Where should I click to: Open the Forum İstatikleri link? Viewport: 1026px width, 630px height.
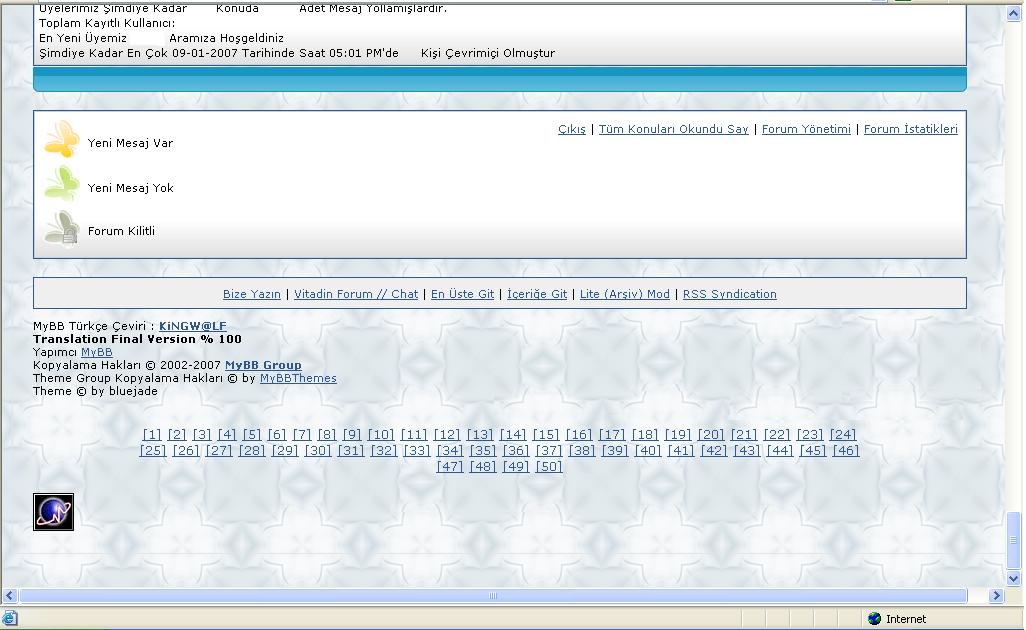pos(910,129)
